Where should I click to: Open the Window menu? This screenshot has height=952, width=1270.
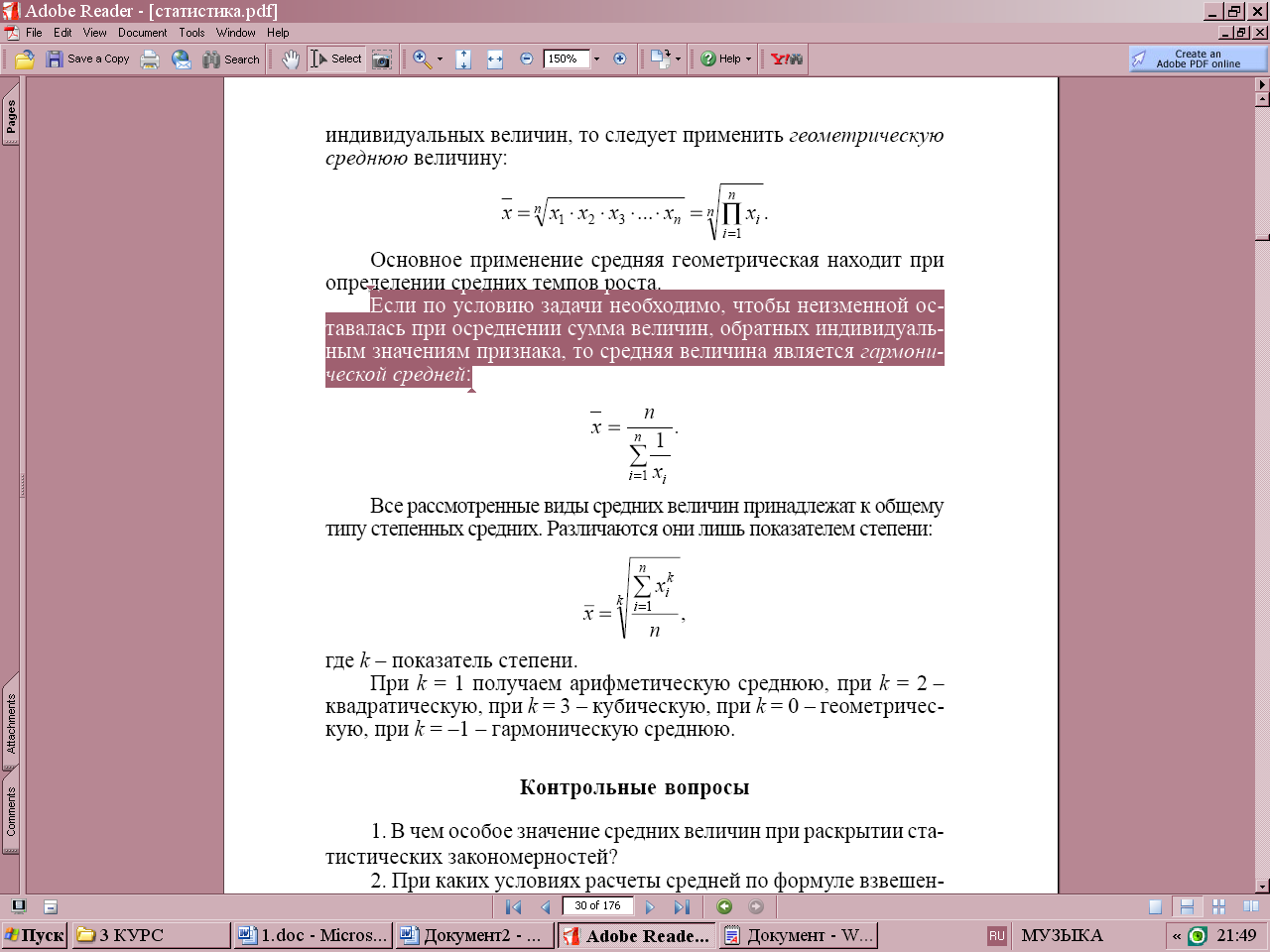[236, 33]
